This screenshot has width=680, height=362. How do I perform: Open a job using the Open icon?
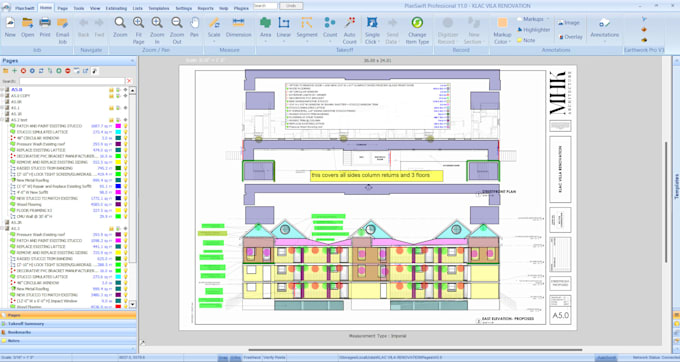(27, 27)
